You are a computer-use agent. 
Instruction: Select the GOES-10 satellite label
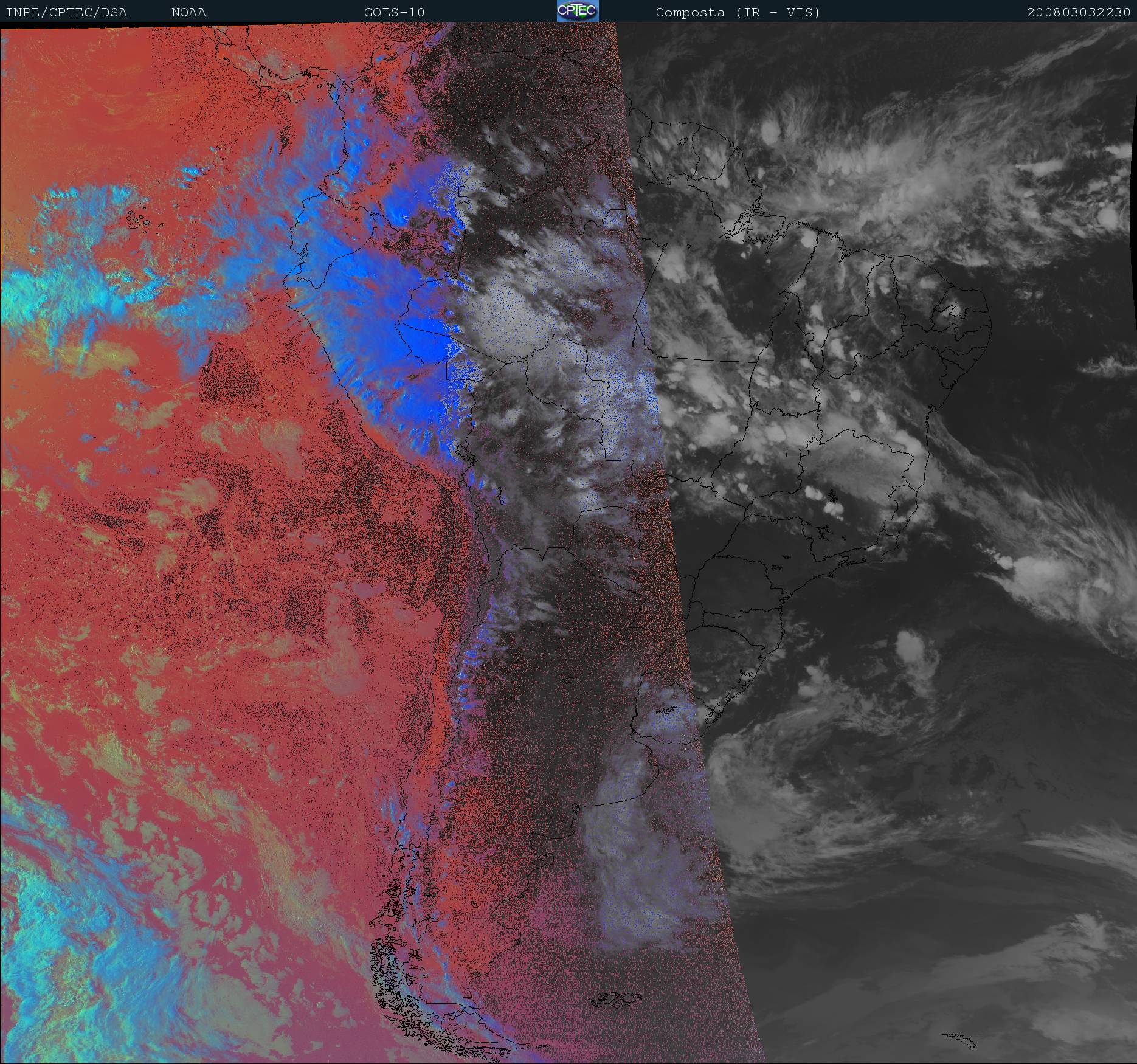click(394, 12)
